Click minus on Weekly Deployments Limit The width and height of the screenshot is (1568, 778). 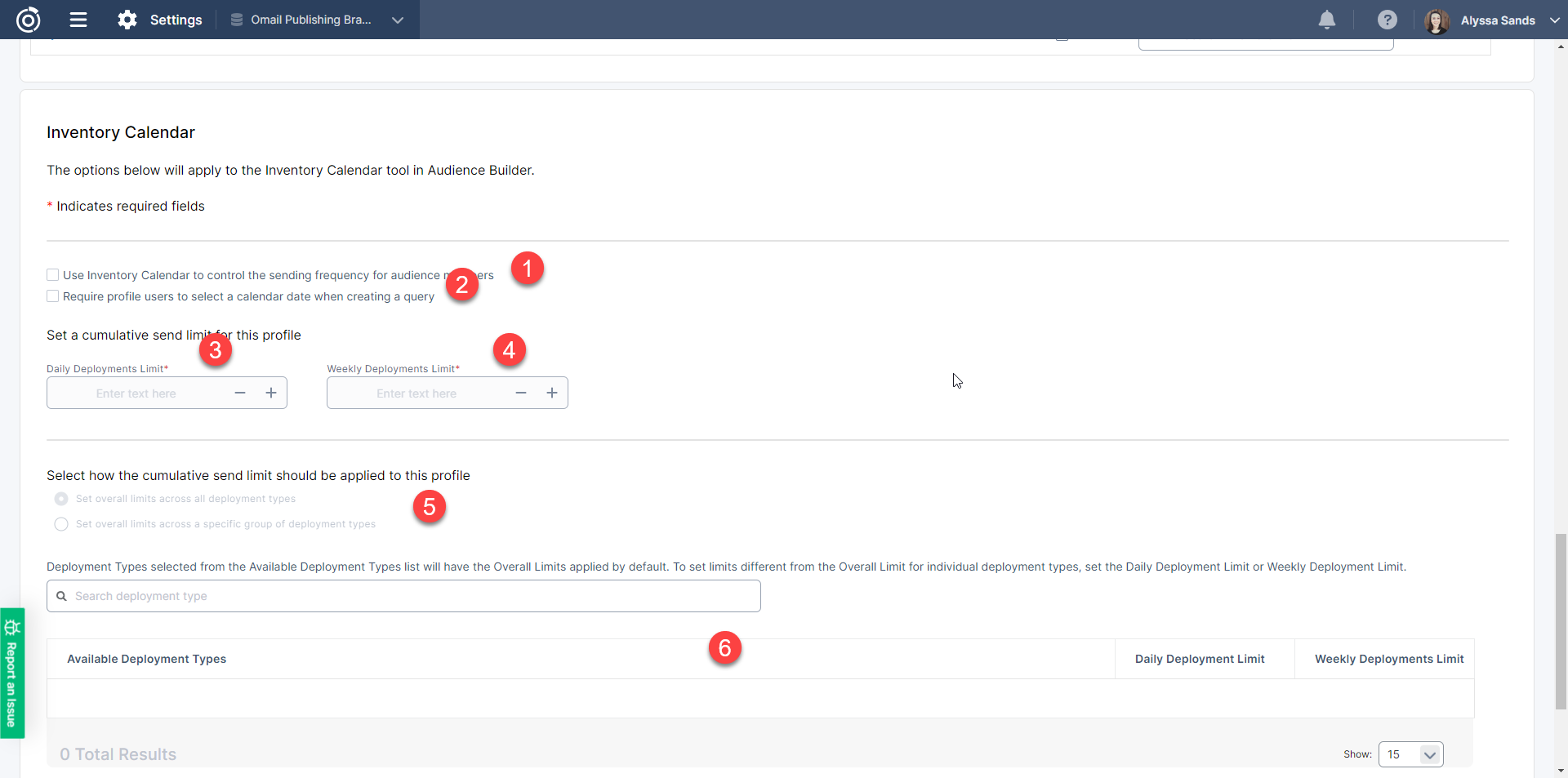tap(521, 393)
